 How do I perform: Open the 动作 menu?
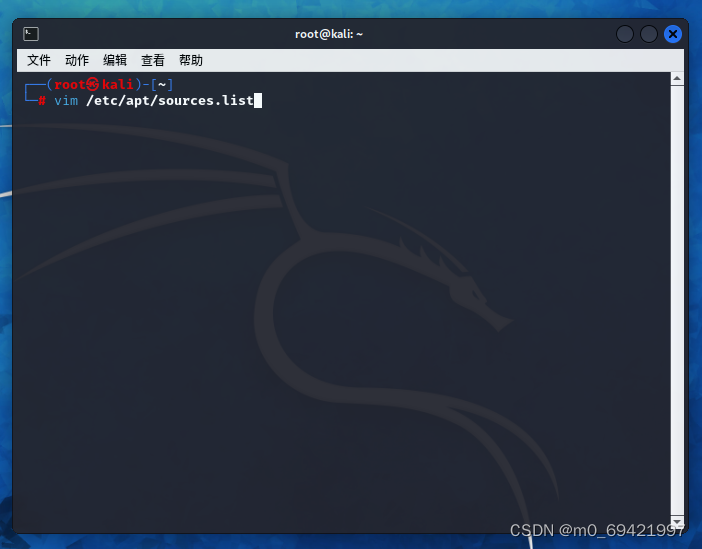pyautogui.click(x=77, y=60)
